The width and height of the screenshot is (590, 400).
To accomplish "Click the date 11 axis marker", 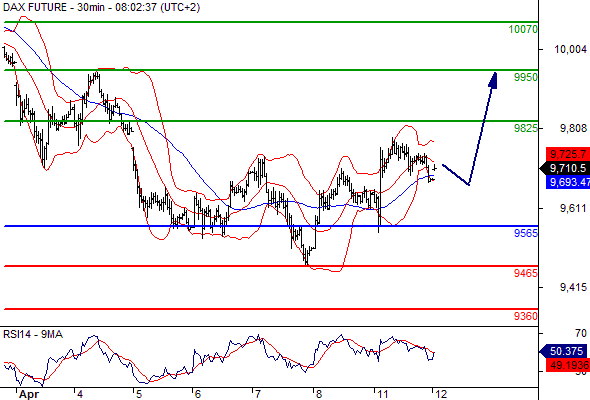I will 383,394.
